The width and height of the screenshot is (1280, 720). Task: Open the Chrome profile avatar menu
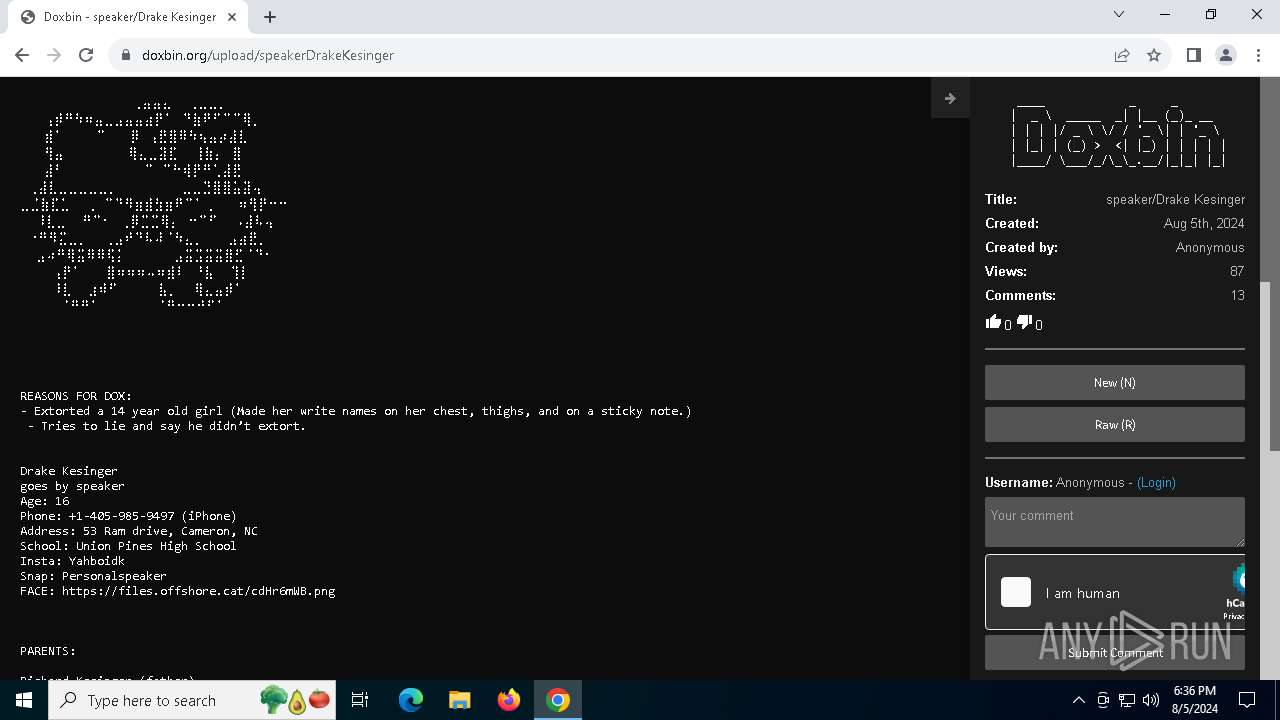coord(1226,55)
